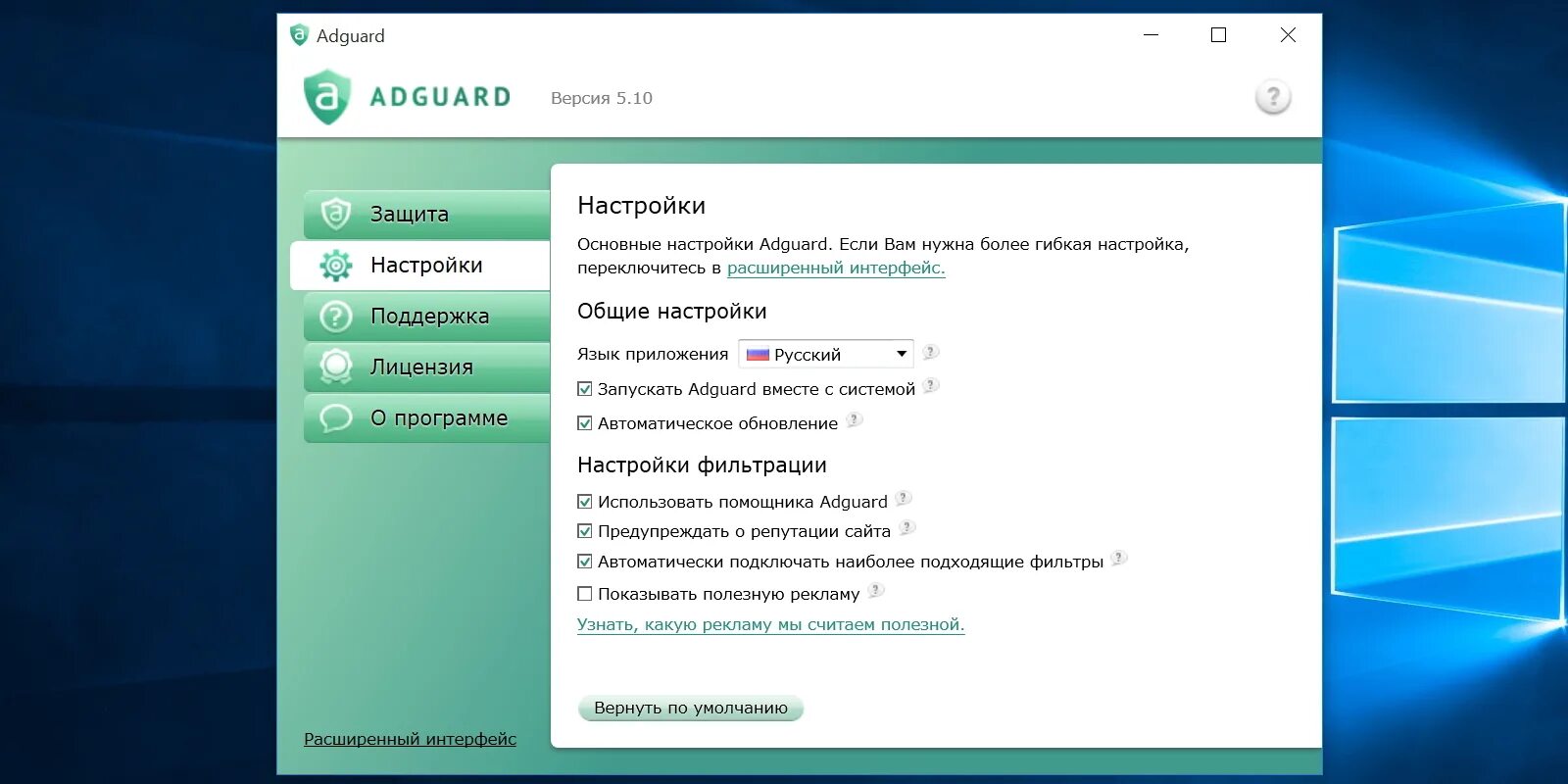Click the ADGUARD wordmark in header
Screen dimensions: 1568x784
click(440, 97)
